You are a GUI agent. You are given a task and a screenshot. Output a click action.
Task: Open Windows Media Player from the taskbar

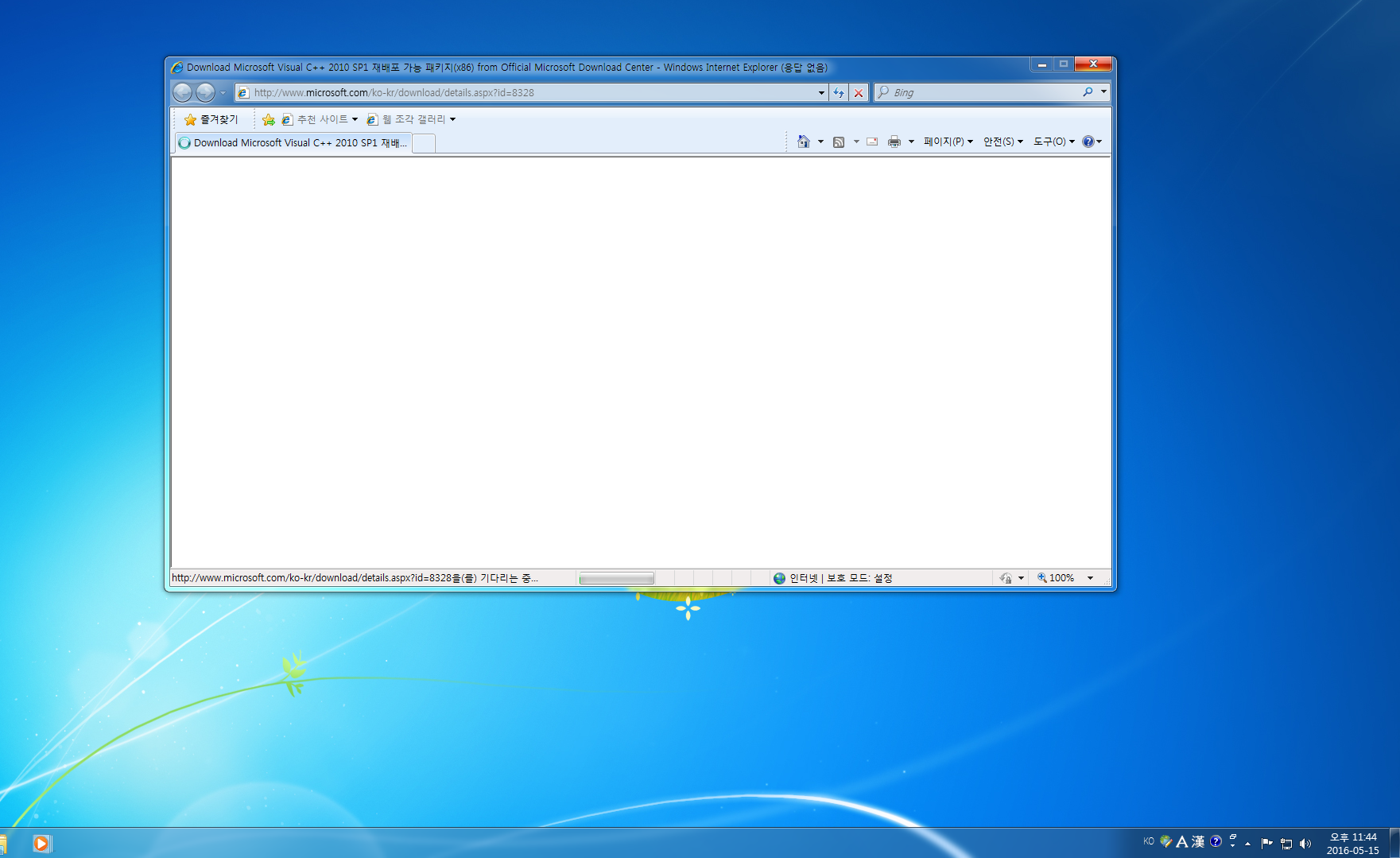pyautogui.click(x=41, y=843)
